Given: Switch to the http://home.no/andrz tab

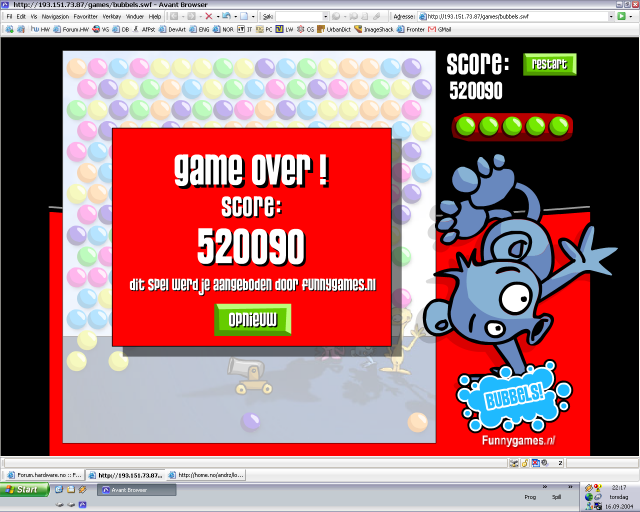Looking at the screenshot, I should [207, 475].
